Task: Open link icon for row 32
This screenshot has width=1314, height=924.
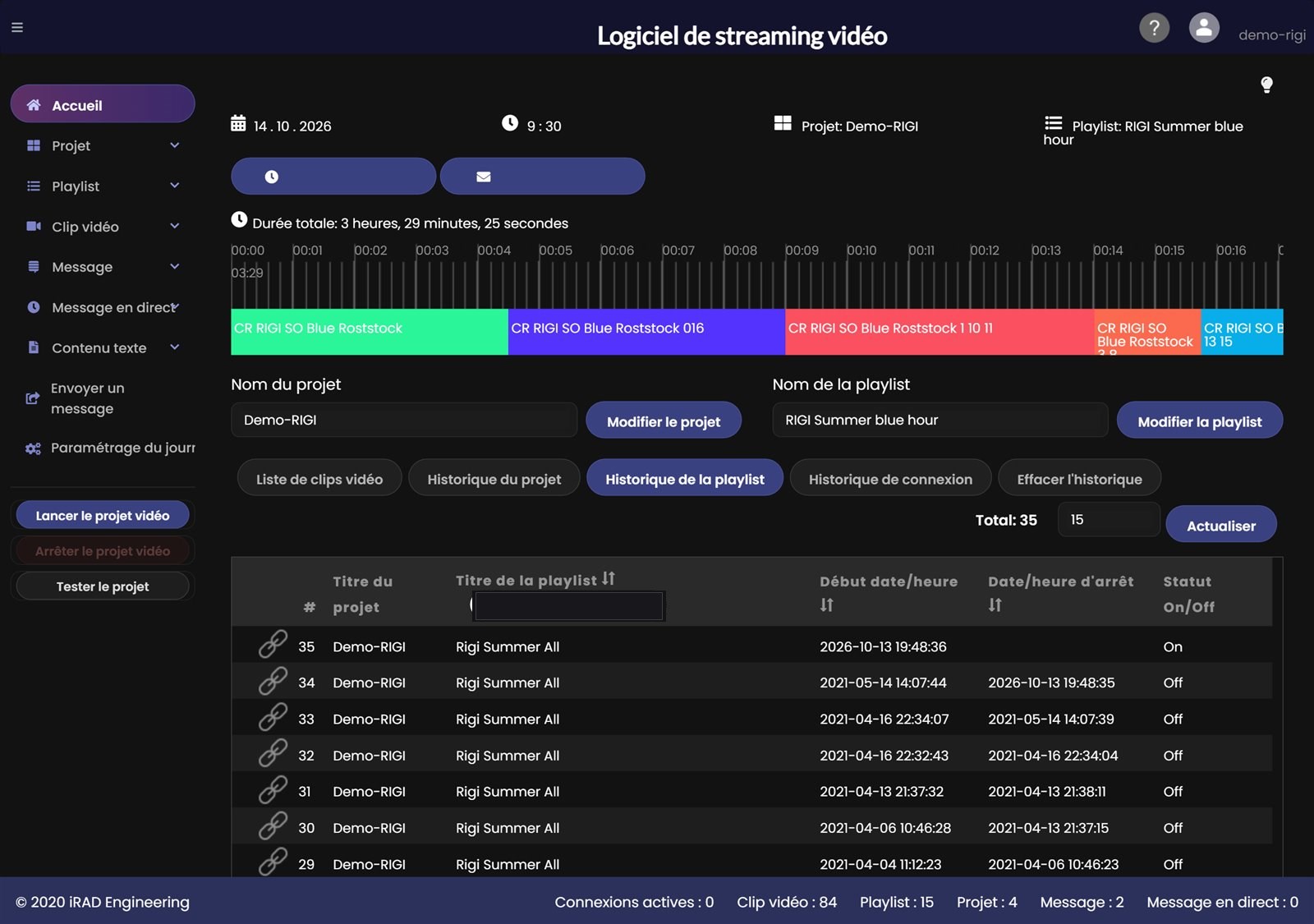Action: coord(273,753)
